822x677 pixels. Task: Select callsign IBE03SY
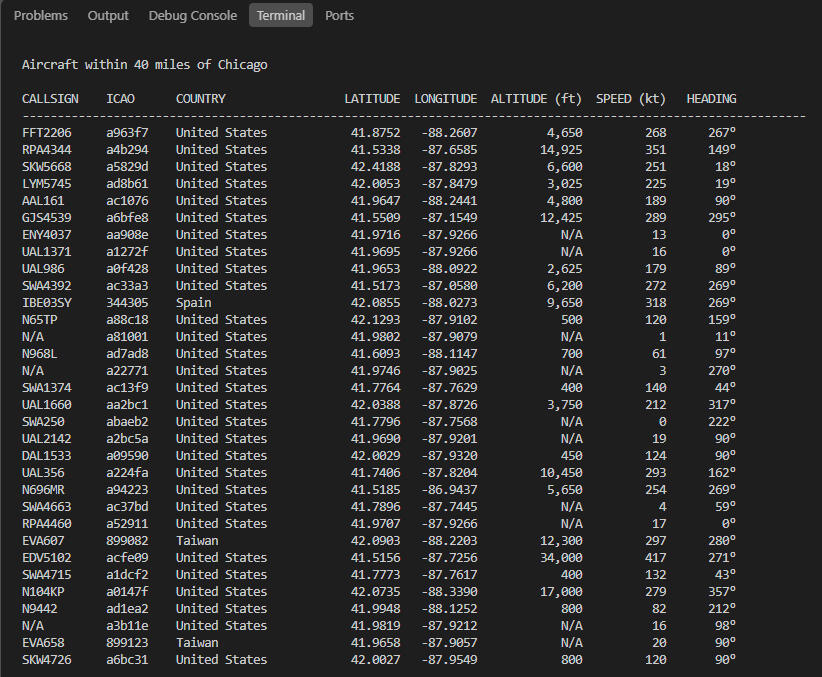click(x=47, y=303)
